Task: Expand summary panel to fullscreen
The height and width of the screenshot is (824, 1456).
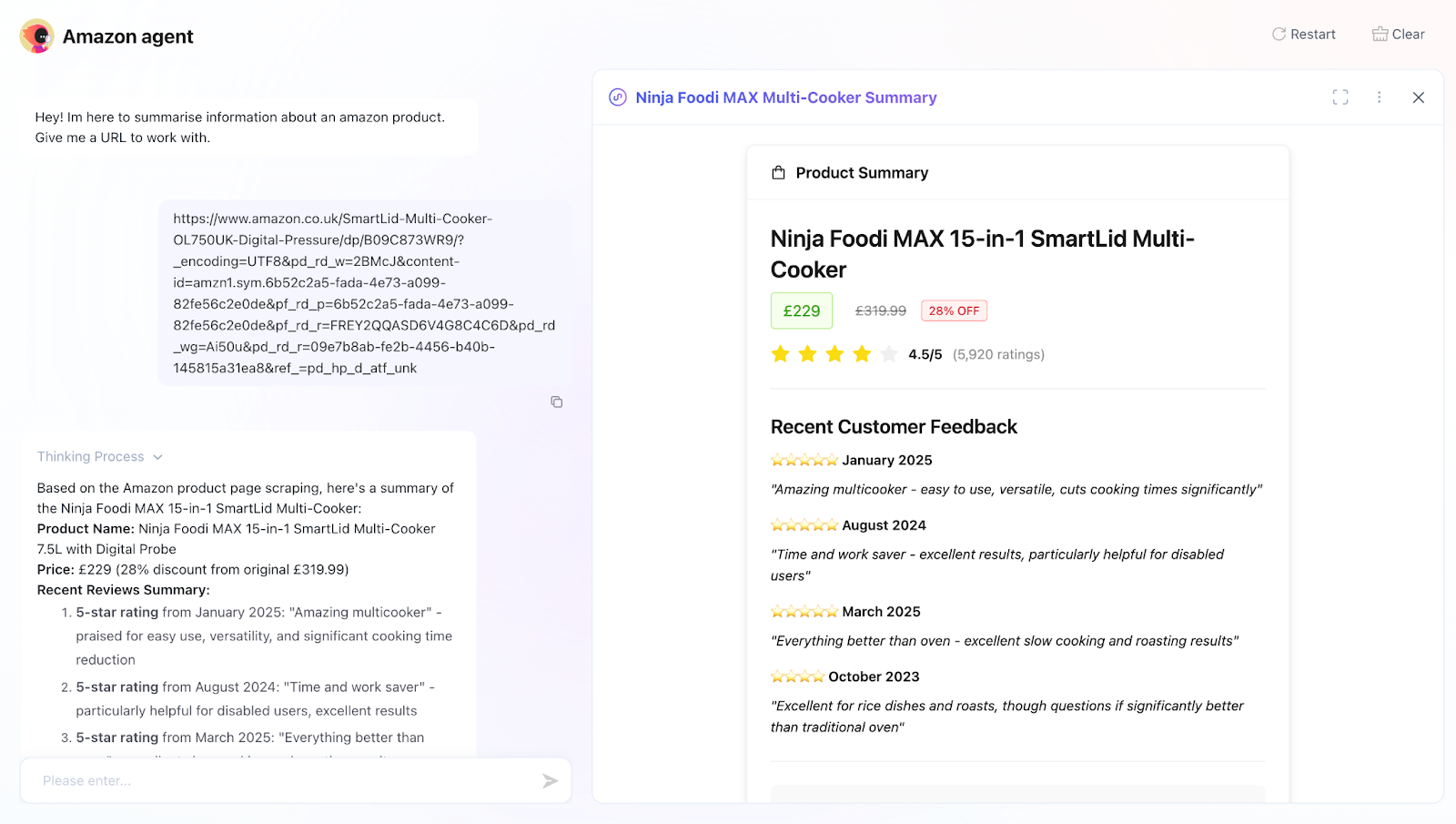Action: coord(1340,97)
